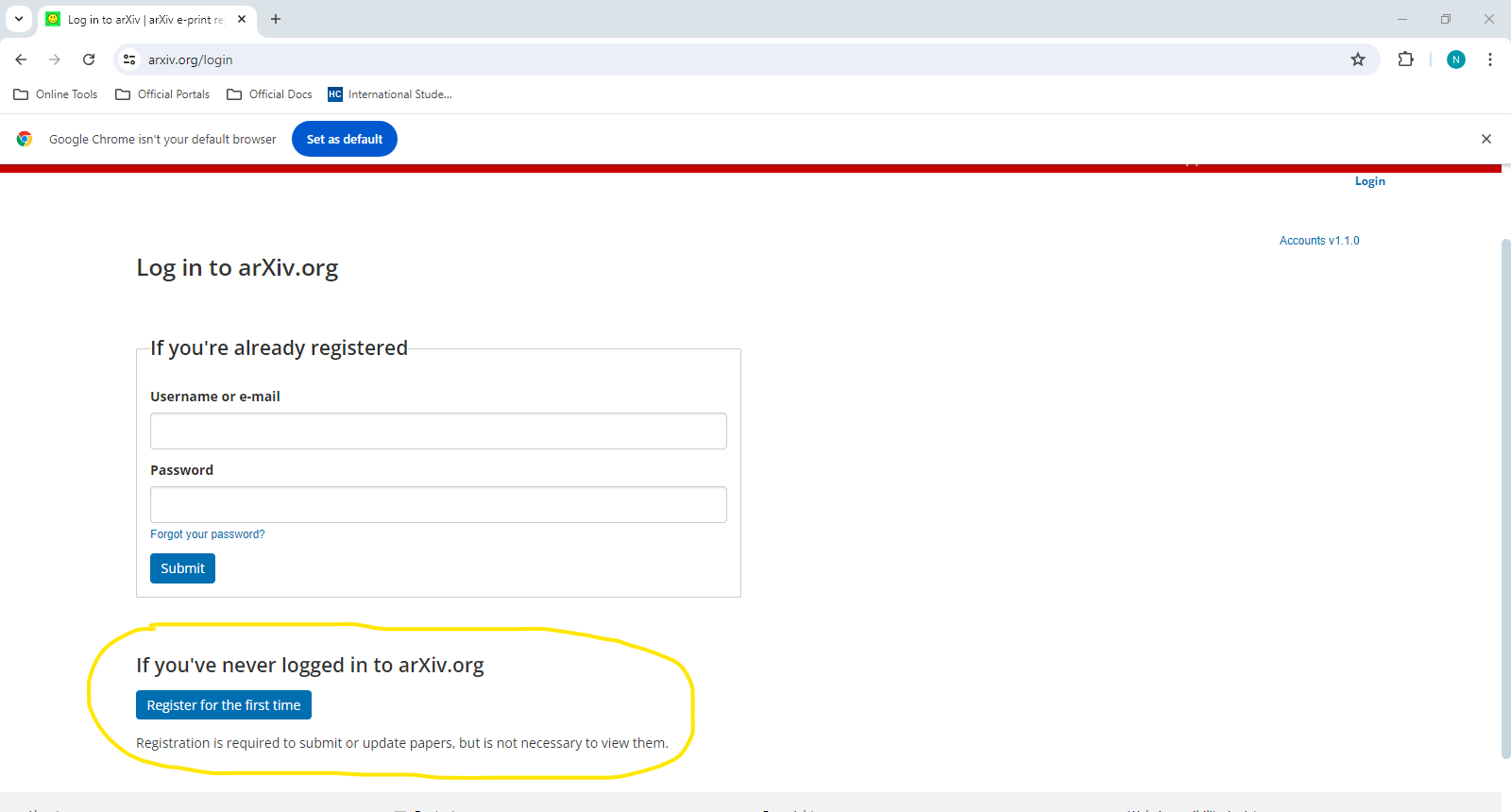
Task: Select the Log in to arXiv tab
Action: [146, 19]
